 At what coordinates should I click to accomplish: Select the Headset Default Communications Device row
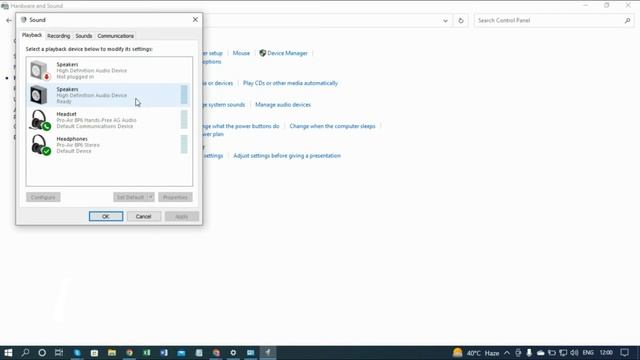109,120
